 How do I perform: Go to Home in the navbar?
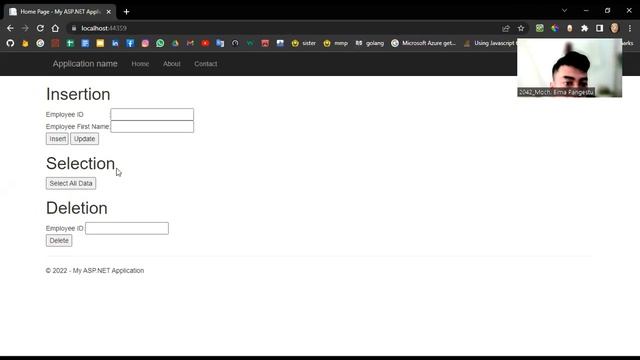coord(140,64)
